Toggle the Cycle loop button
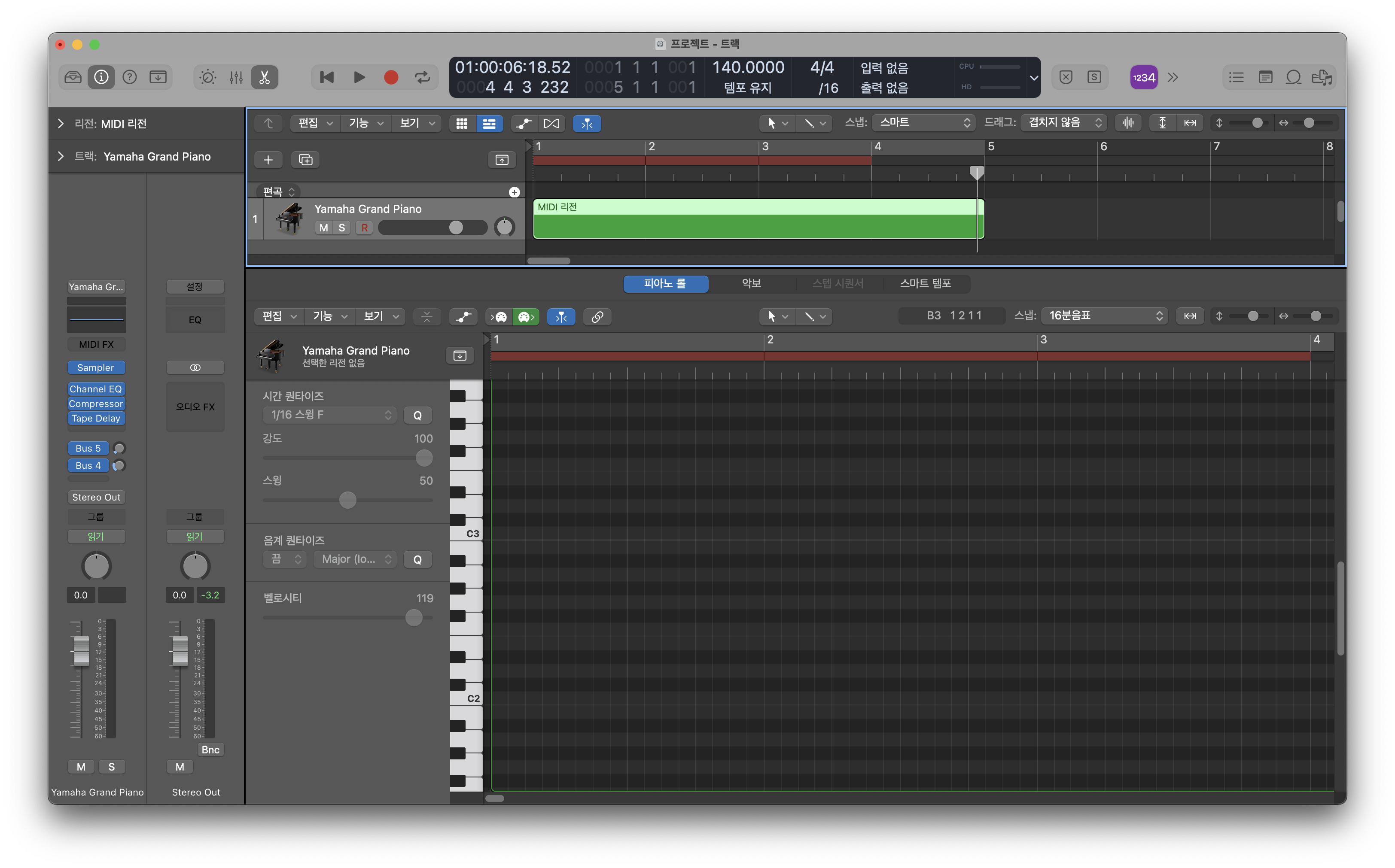This screenshot has height=868, width=1395. (x=422, y=78)
